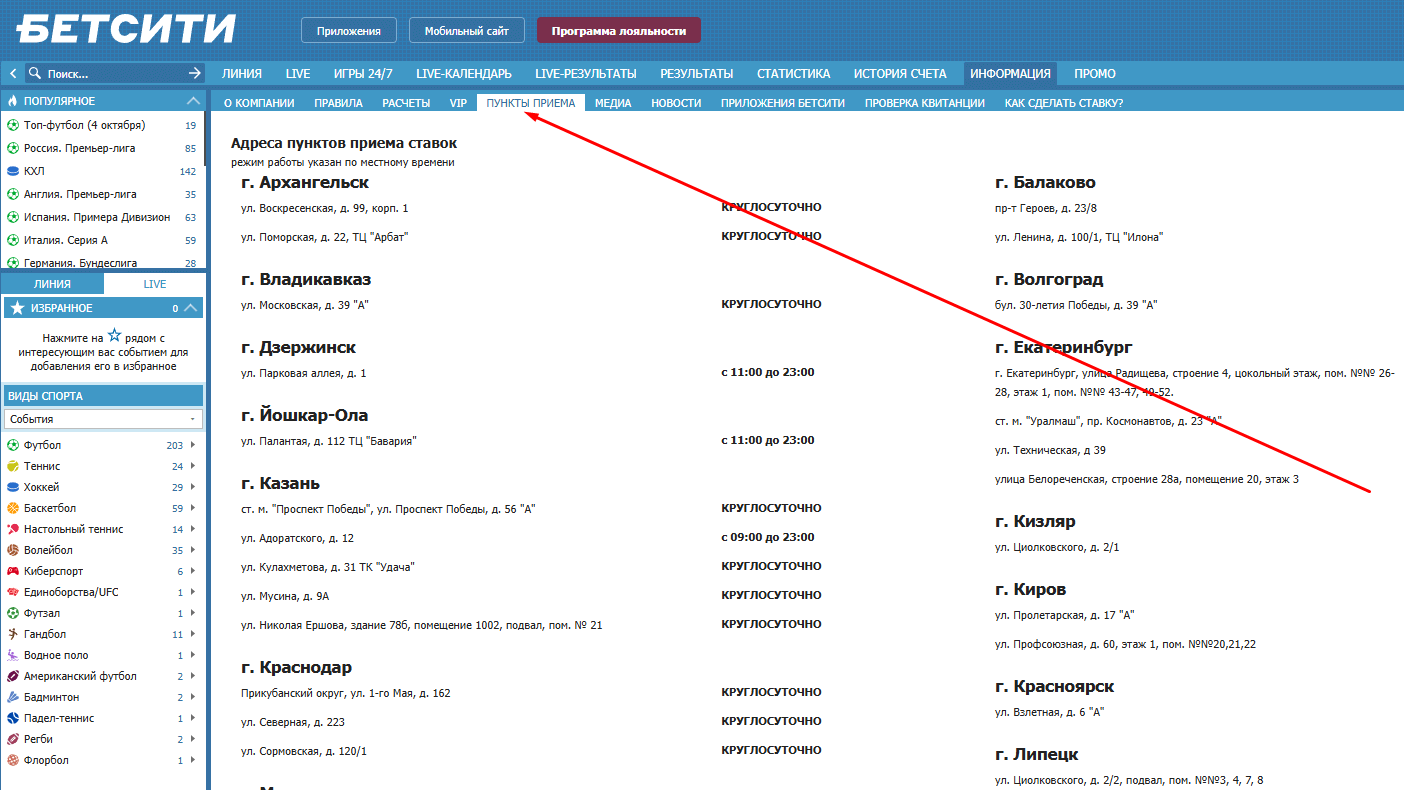
Task: Open the События dropdown
Action: (x=104, y=419)
